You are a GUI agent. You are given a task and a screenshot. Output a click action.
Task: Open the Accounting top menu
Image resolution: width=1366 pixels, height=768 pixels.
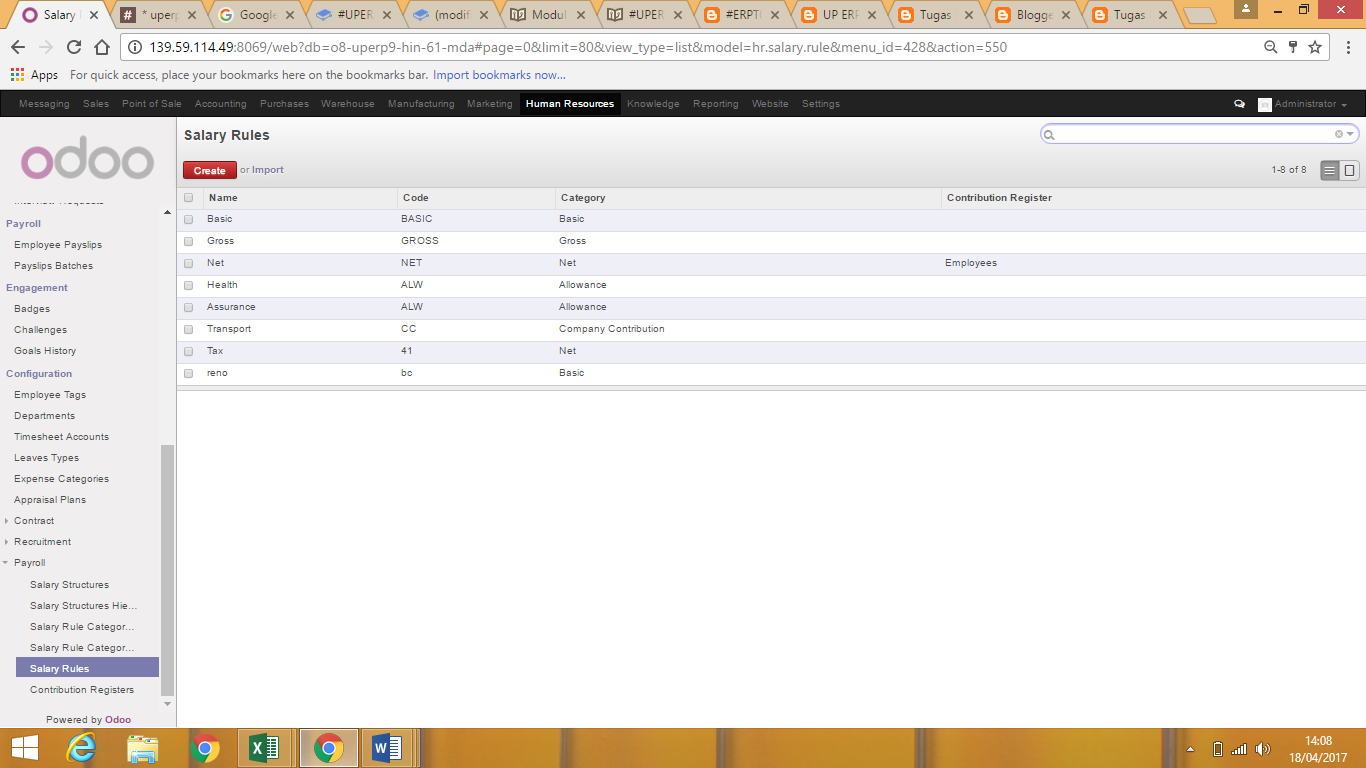tap(220, 104)
